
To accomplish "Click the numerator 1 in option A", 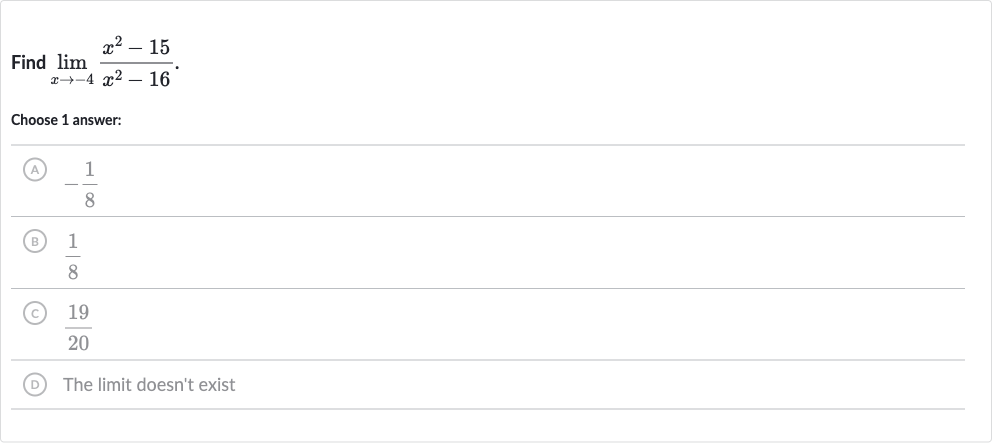I will [x=90, y=170].
